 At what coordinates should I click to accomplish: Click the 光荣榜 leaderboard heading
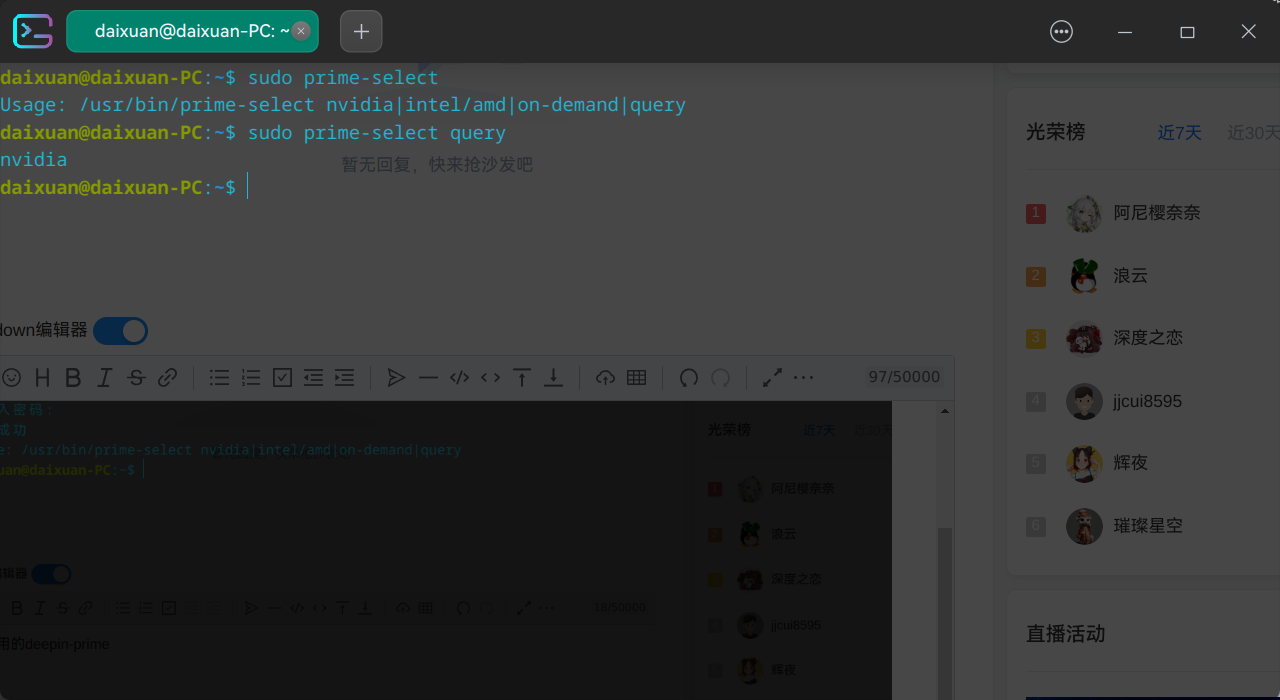point(1055,132)
